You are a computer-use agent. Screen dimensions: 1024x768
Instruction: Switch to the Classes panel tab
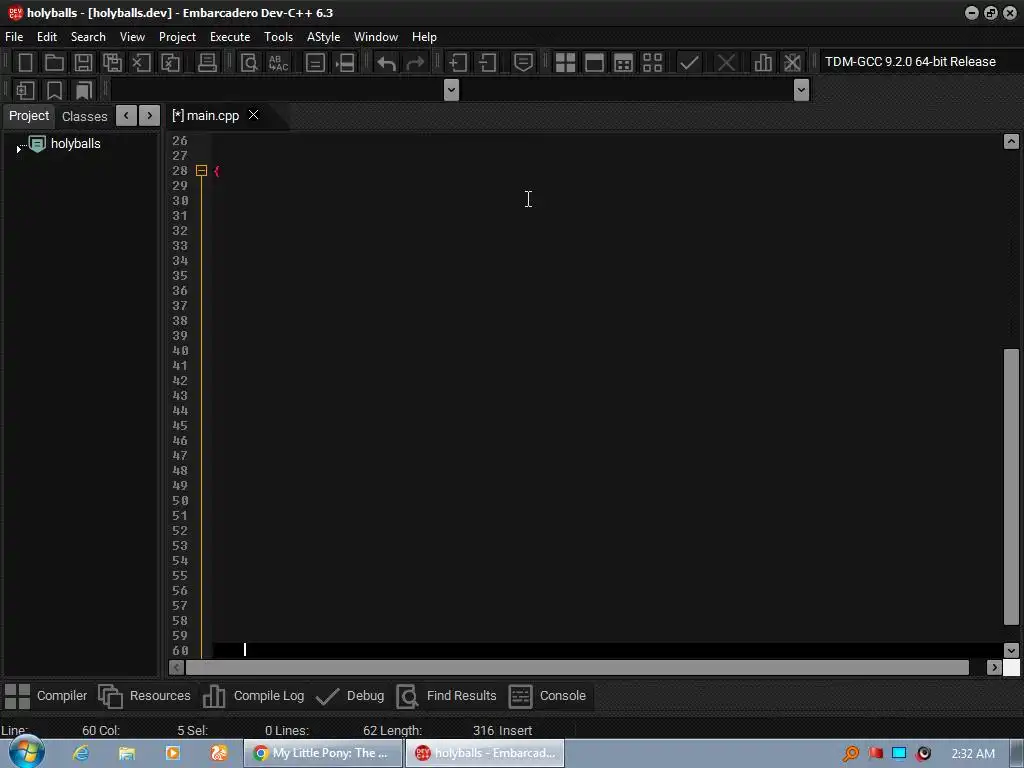click(x=84, y=116)
